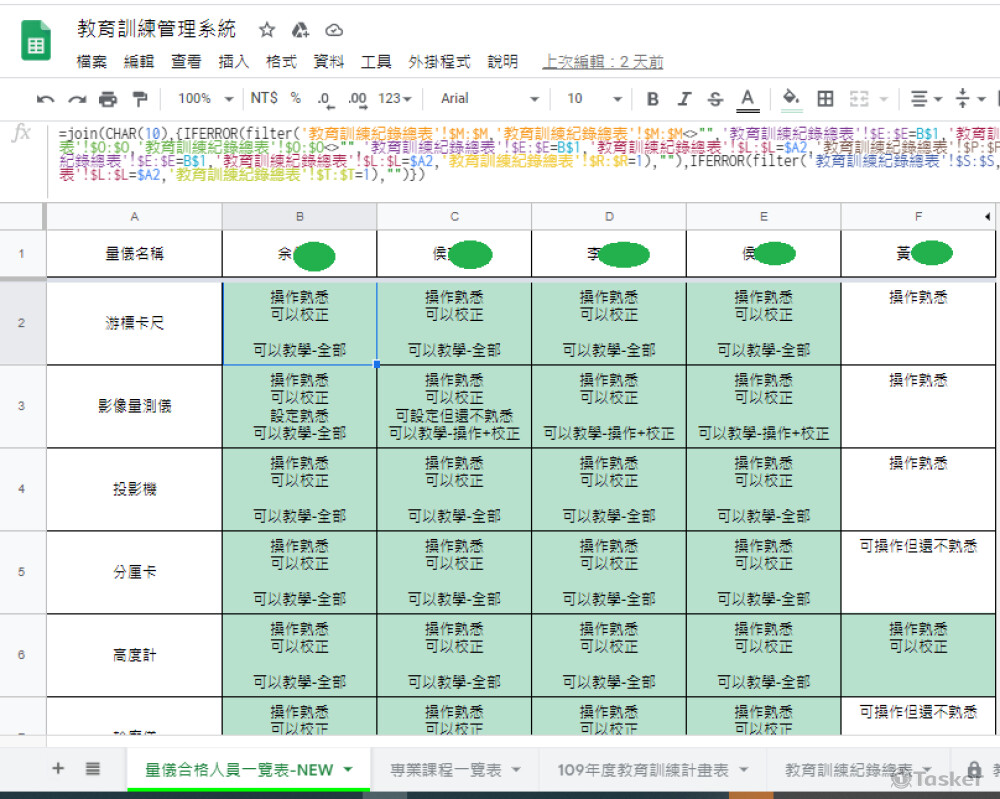Image resolution: width=1000 pixels, height=799 pixels.
Task: Click the undo arrow in toolbar
Action: [45, 99]
